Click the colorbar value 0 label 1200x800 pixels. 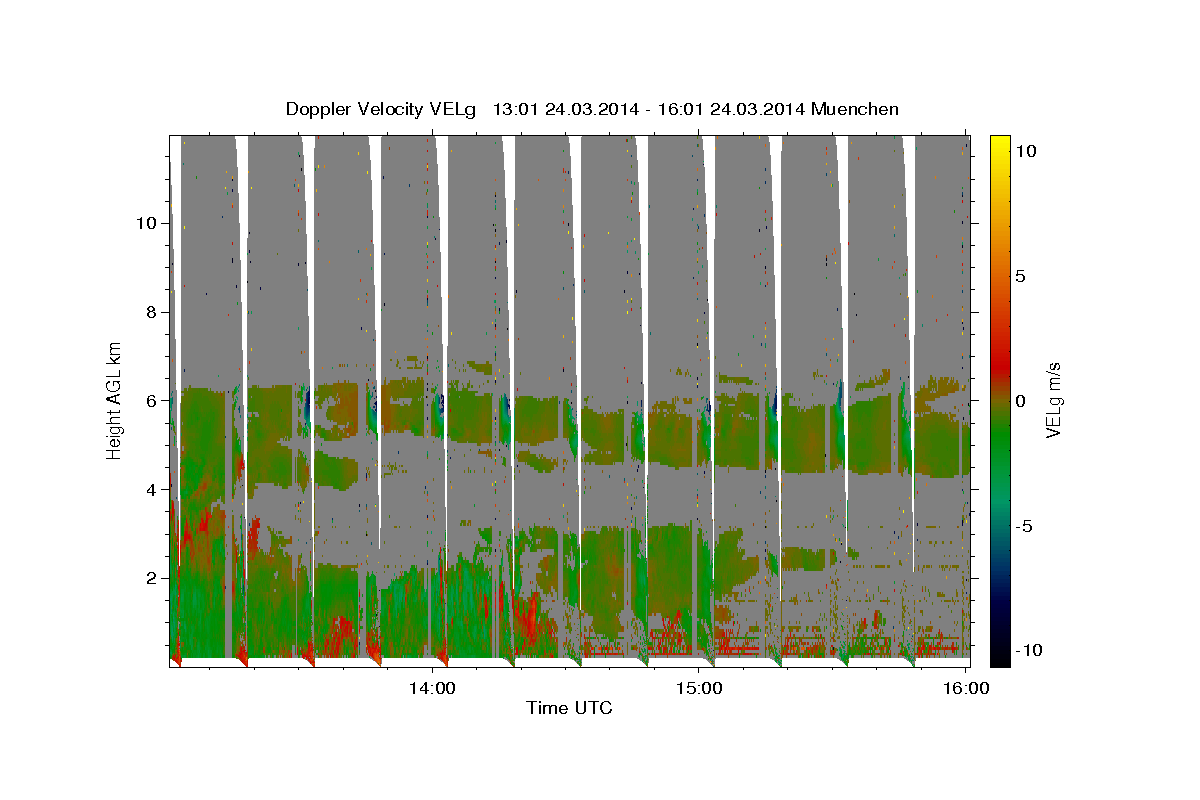1021,400
